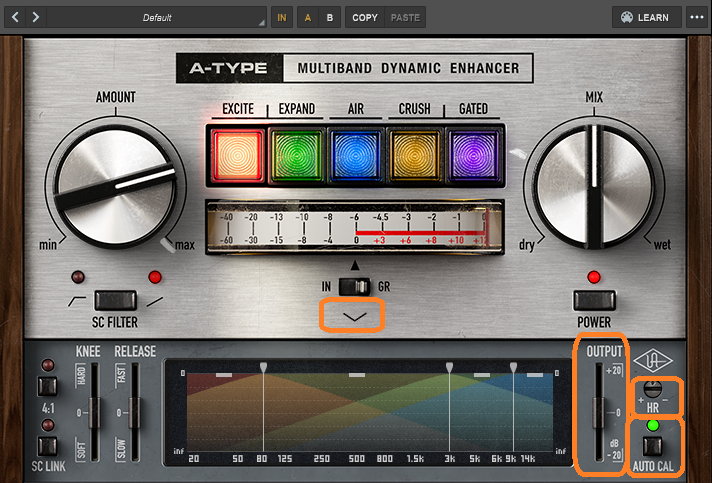Click the COPY button

point(365,17)
